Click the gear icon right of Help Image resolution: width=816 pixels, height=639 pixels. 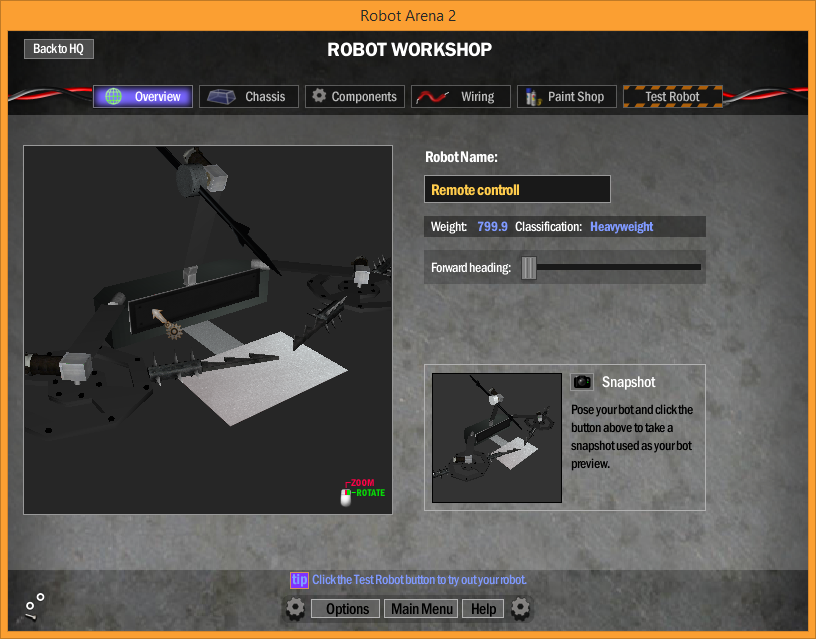[520, 608]
